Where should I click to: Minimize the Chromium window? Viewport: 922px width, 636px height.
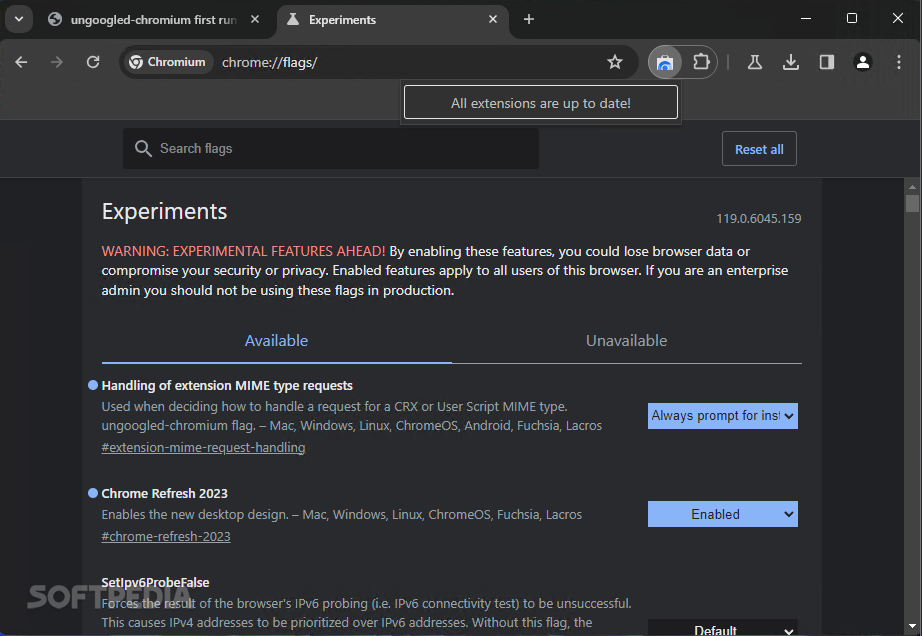[x=806, y=19]
